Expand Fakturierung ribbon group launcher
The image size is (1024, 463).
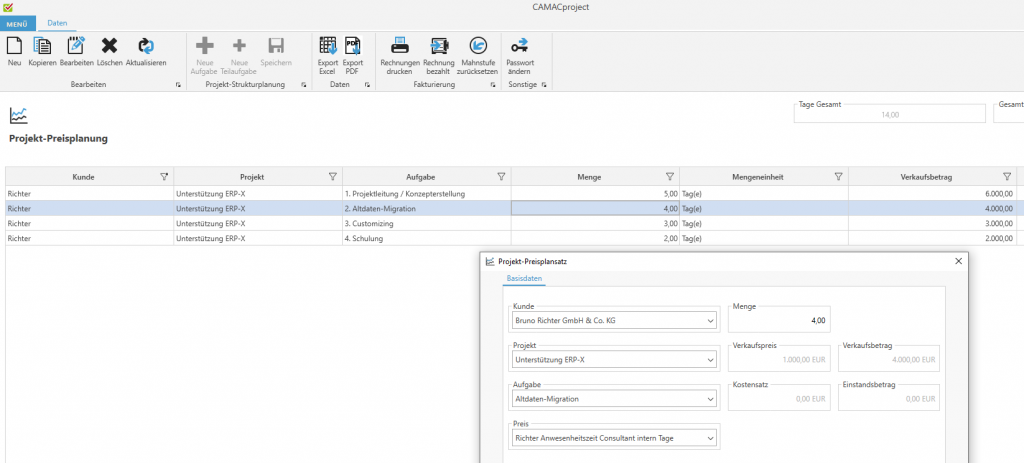click(x=493, y=85)
